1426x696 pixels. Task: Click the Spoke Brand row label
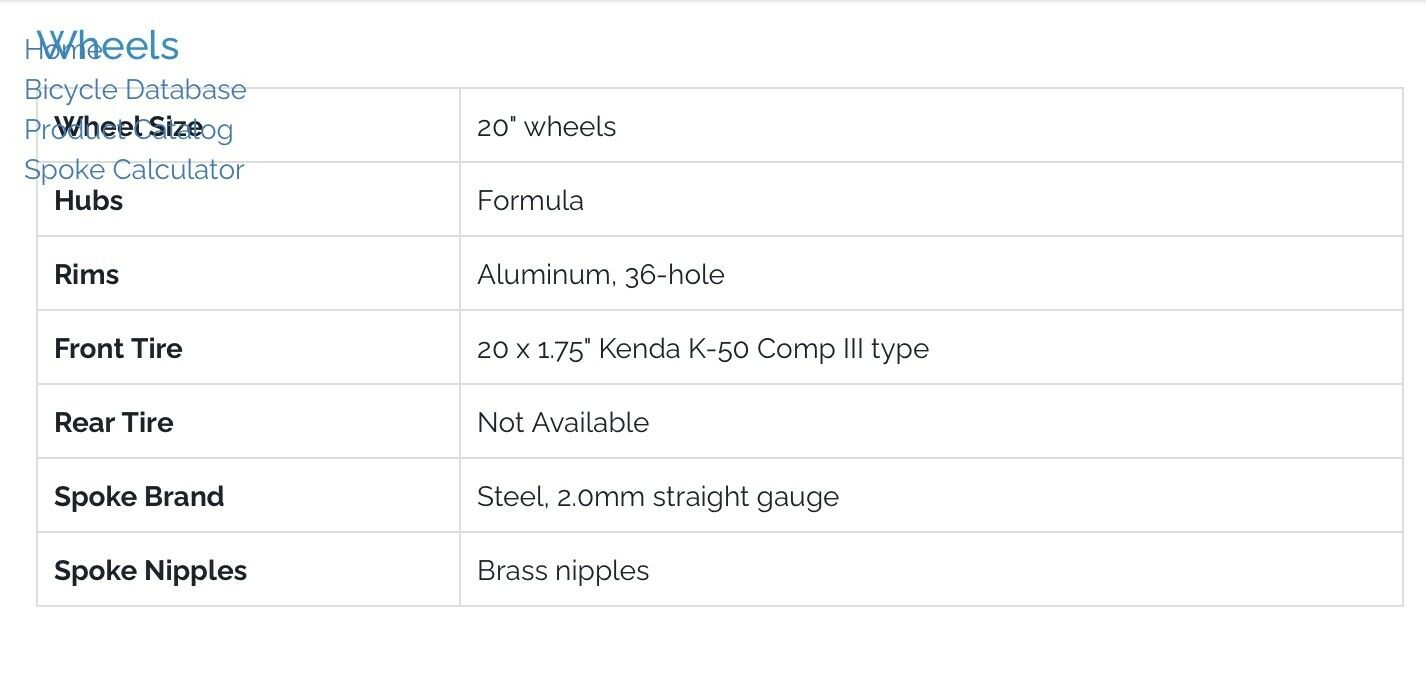point(139,497)
